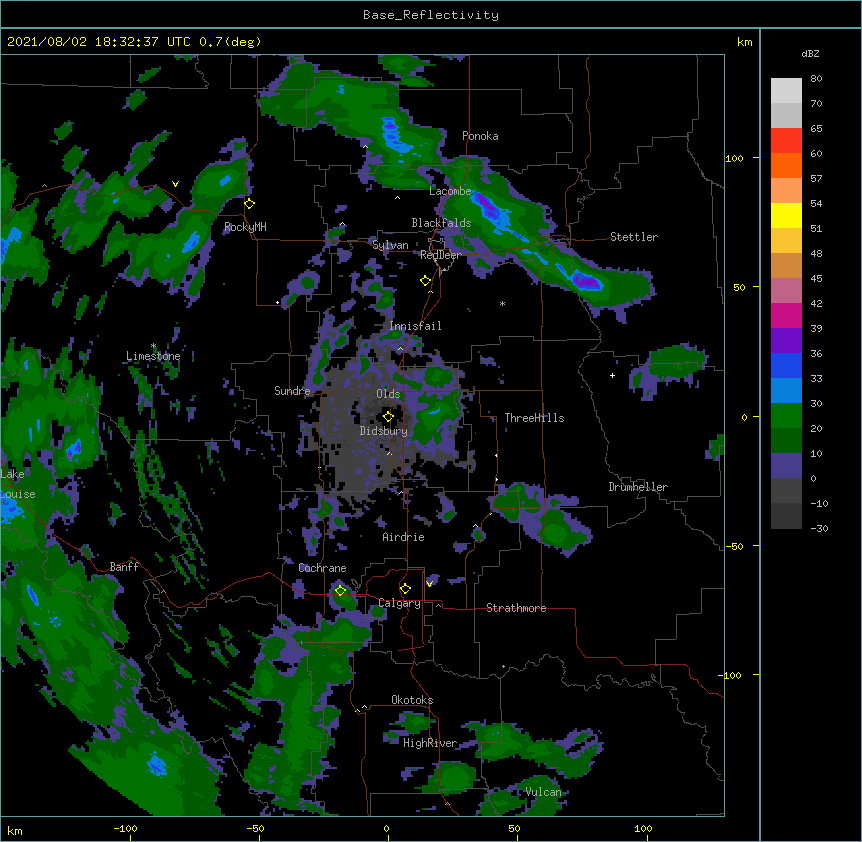
Task: Pick the red 60–65 dBZ legend swatch
Action: 786,140
